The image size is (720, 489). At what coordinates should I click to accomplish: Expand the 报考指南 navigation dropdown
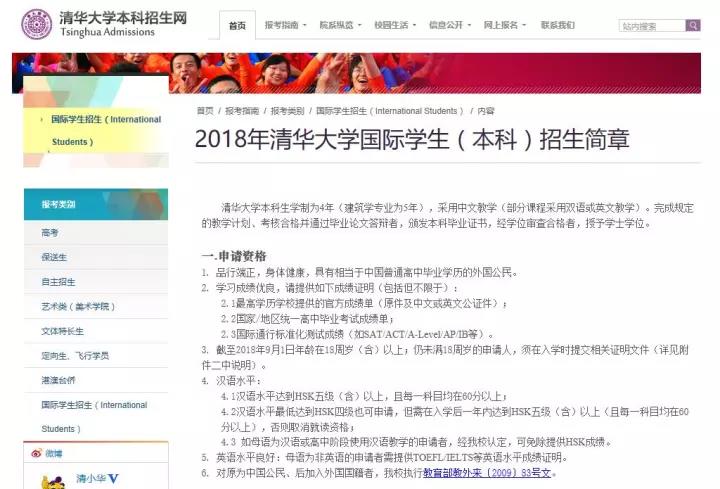285,25
